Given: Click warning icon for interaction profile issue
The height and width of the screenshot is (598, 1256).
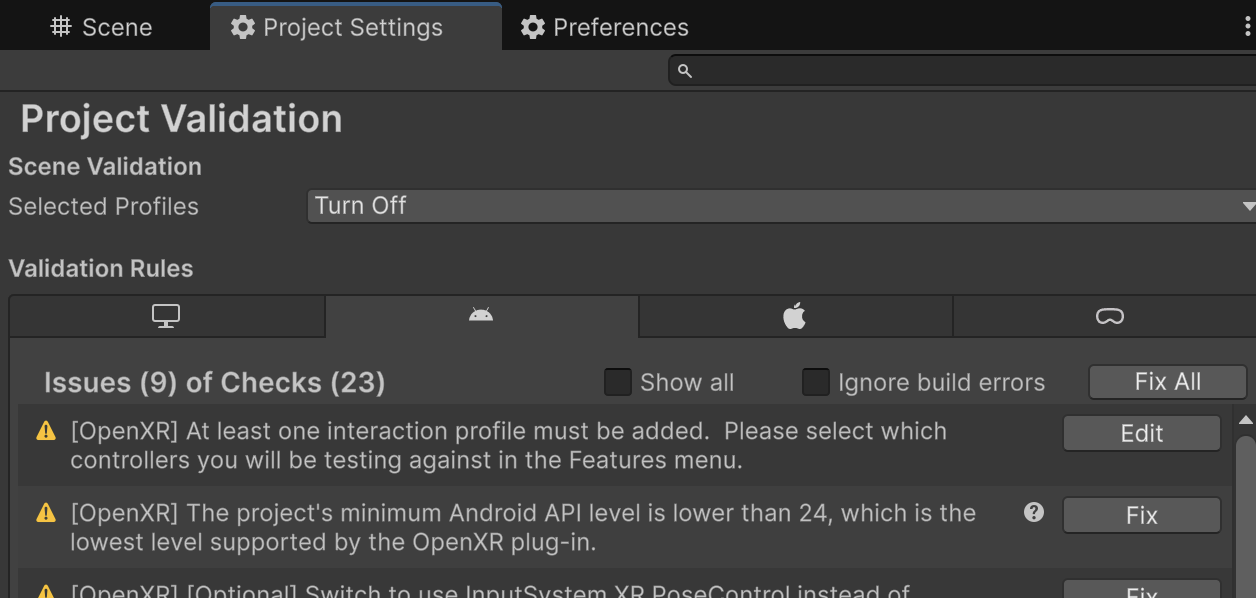Looking at the screenshot, I should 46,432.
